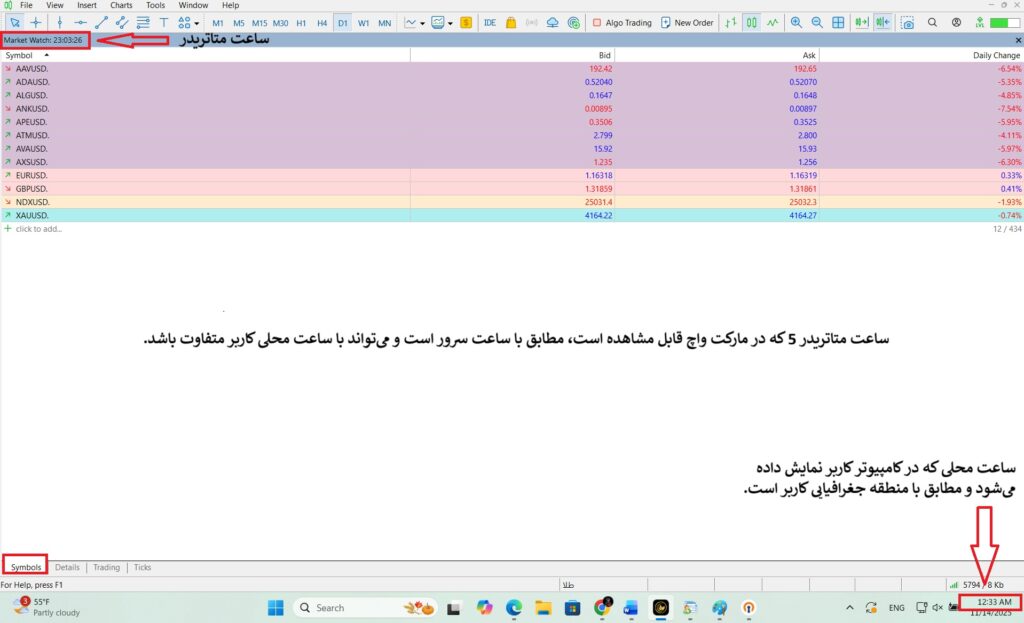
Task: Click the zoom out magnifier icon
Action: [817, 22]
